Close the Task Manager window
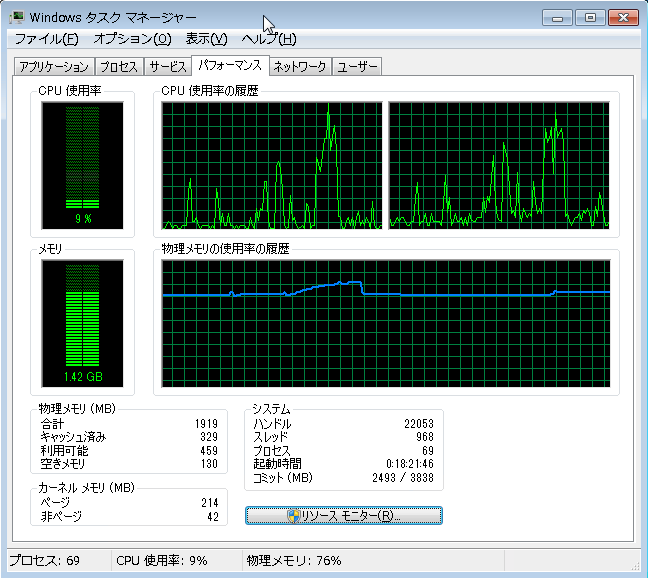The height and width of the screenshot is (578, 648). coord(623,18)
